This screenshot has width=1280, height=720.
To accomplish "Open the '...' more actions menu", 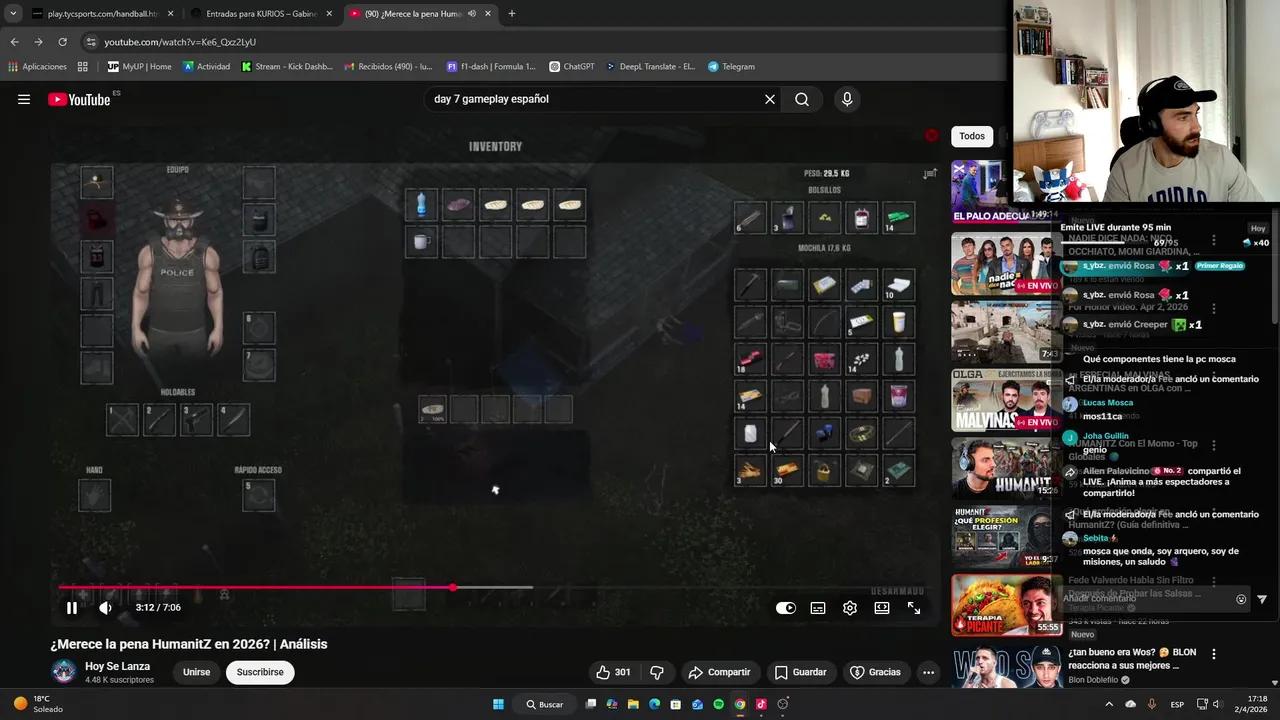I will [928, 672].
